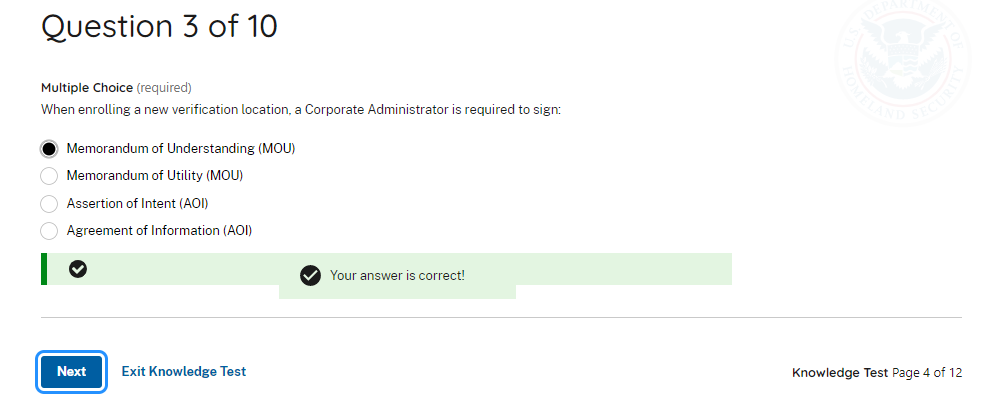
Task: Click the checkmark icon at banner's left edge
Action: point(78,269)
